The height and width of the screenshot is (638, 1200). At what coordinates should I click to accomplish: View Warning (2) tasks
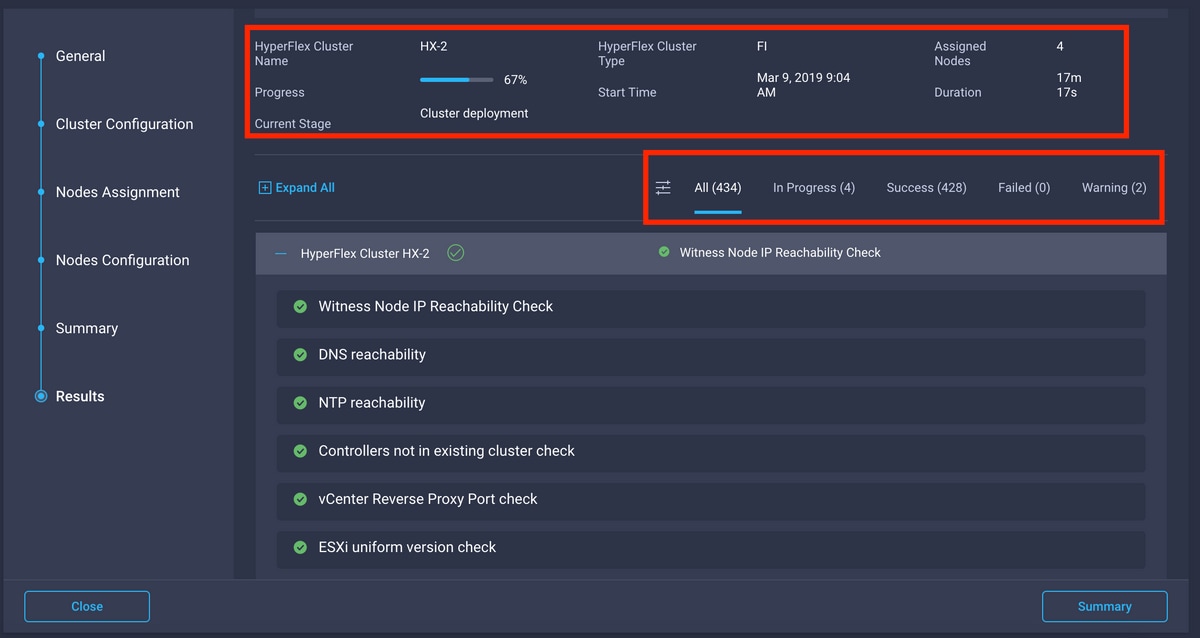pos(1113,188)
